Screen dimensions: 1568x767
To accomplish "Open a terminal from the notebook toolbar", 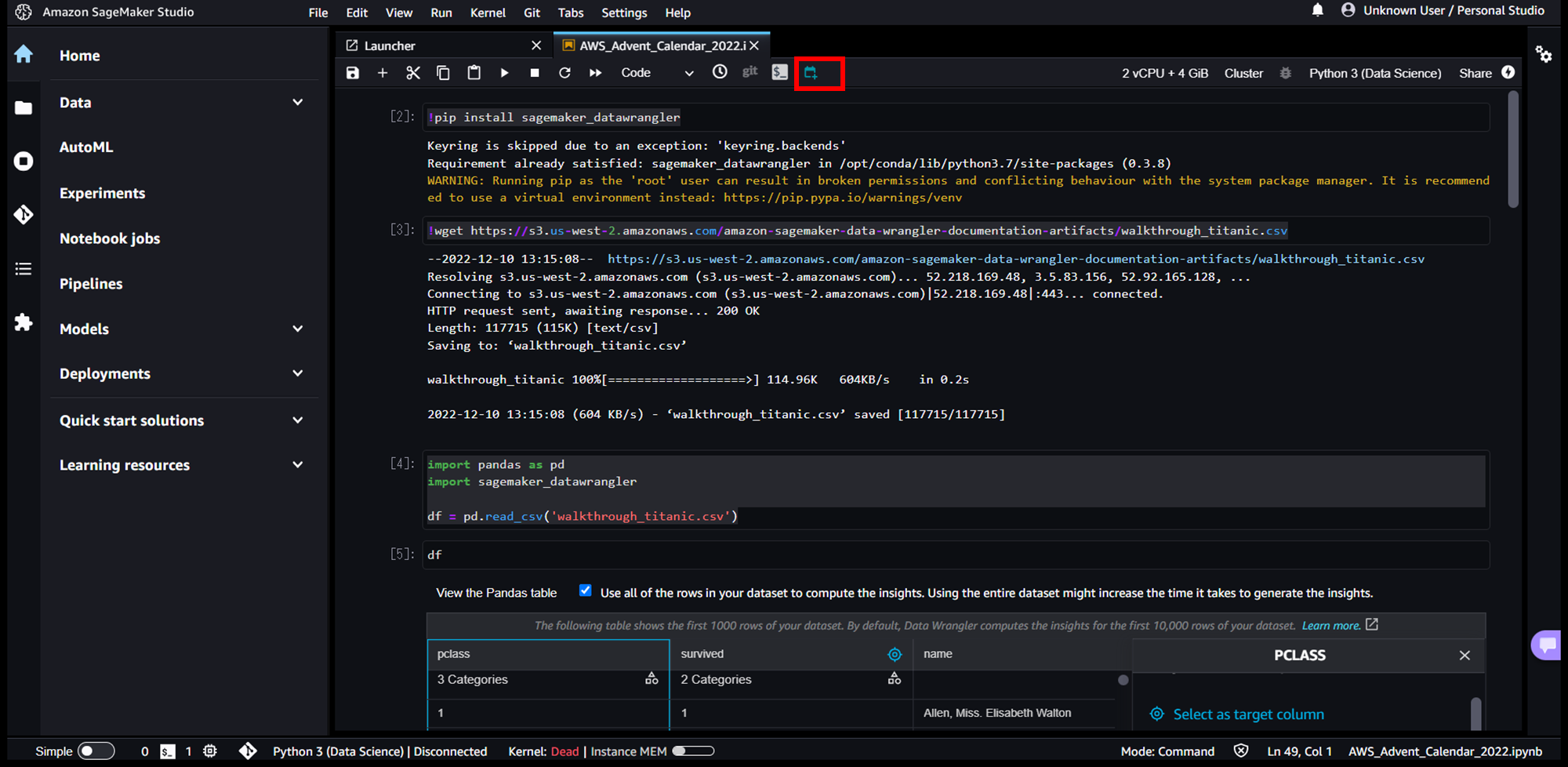I will point(779,72).
